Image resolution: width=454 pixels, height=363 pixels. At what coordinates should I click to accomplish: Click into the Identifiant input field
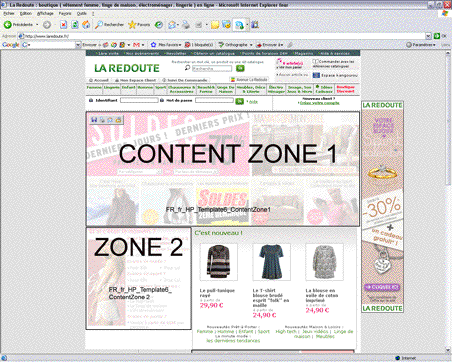139,100
